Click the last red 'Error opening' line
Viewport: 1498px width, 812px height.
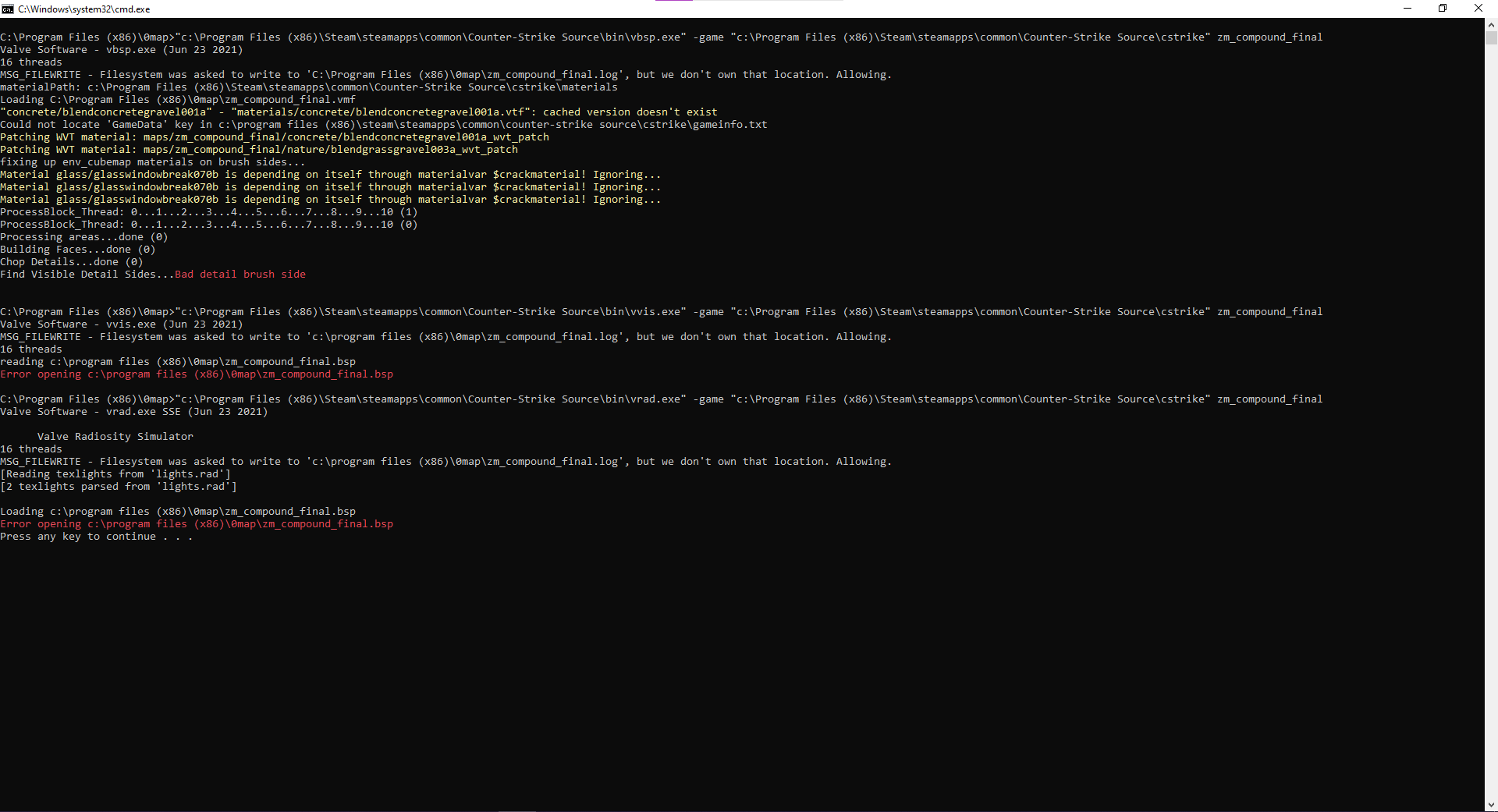click(x=197, y=524)
